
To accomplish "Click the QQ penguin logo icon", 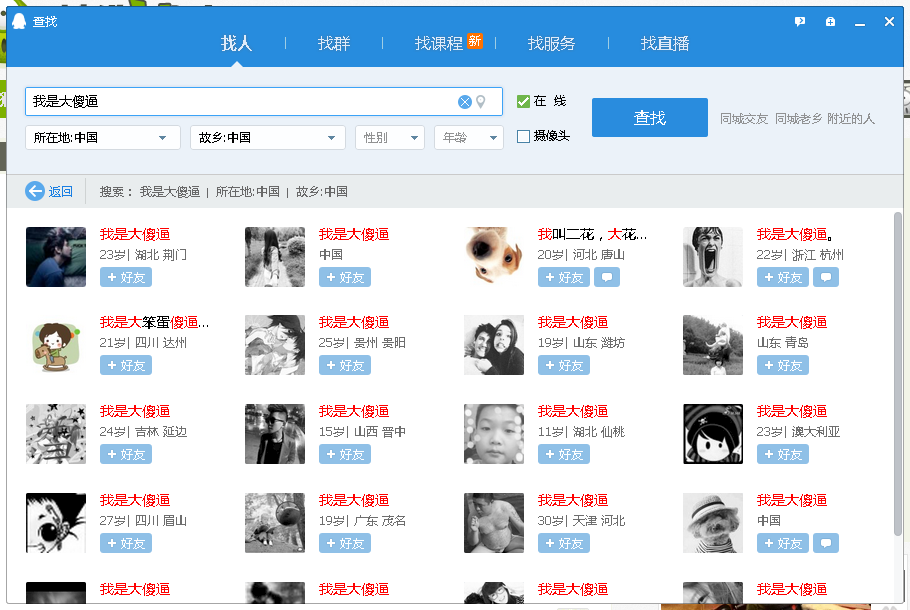I will pos(19,21).
